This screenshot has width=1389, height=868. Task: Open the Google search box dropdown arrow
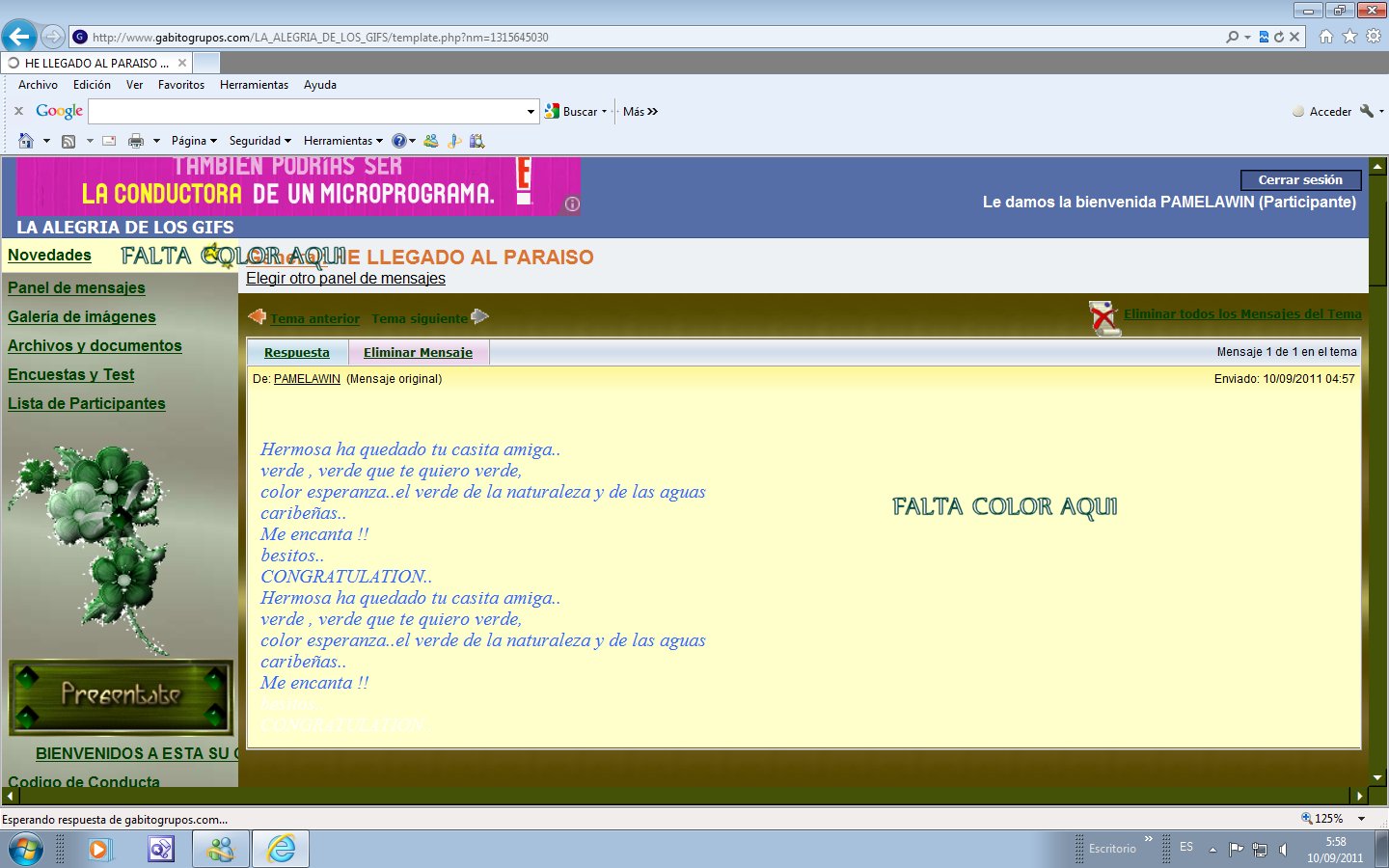(531, 112)
